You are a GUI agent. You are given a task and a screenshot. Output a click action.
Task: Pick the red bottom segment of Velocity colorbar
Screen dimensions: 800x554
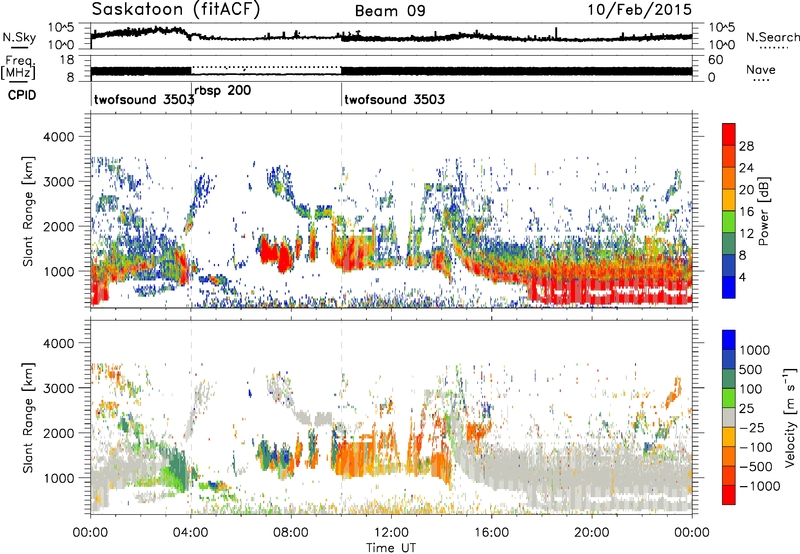click(x=729, y=495)
